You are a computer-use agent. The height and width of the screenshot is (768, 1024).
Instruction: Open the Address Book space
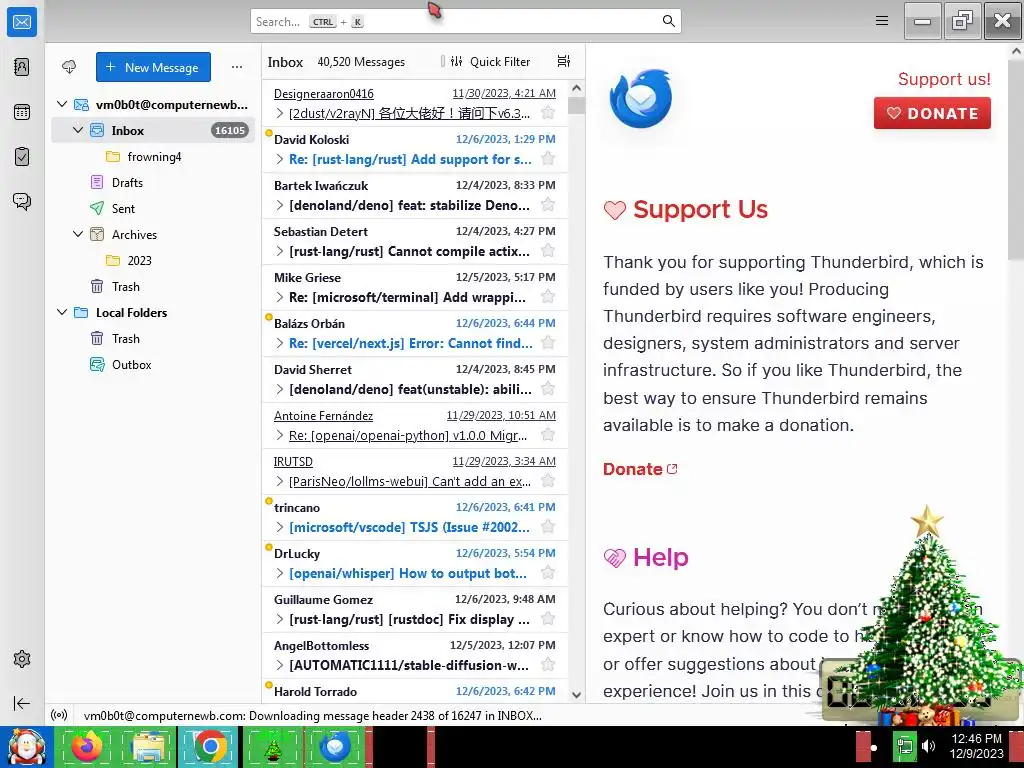click(x=22, y=67)
